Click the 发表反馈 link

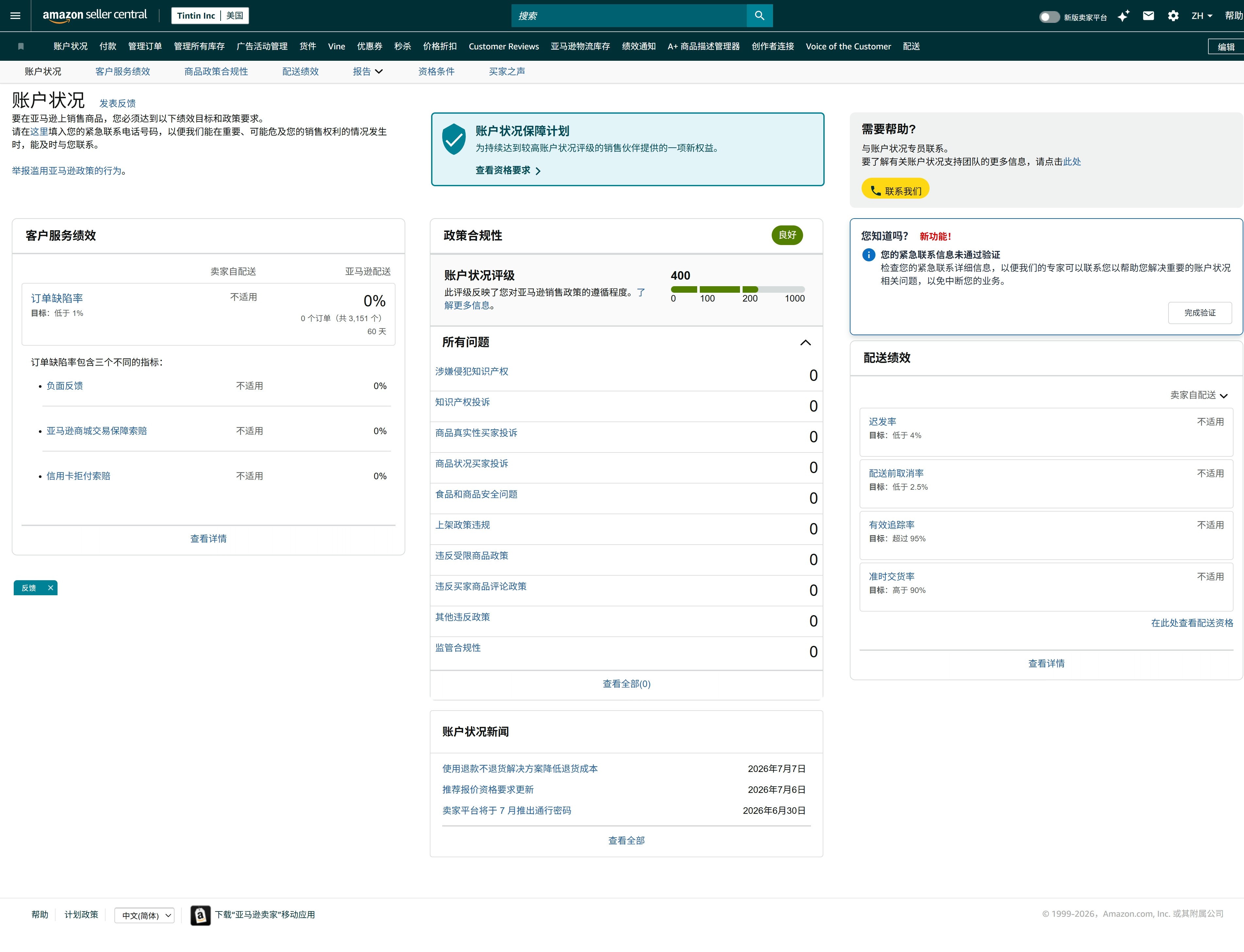(117, 103)
